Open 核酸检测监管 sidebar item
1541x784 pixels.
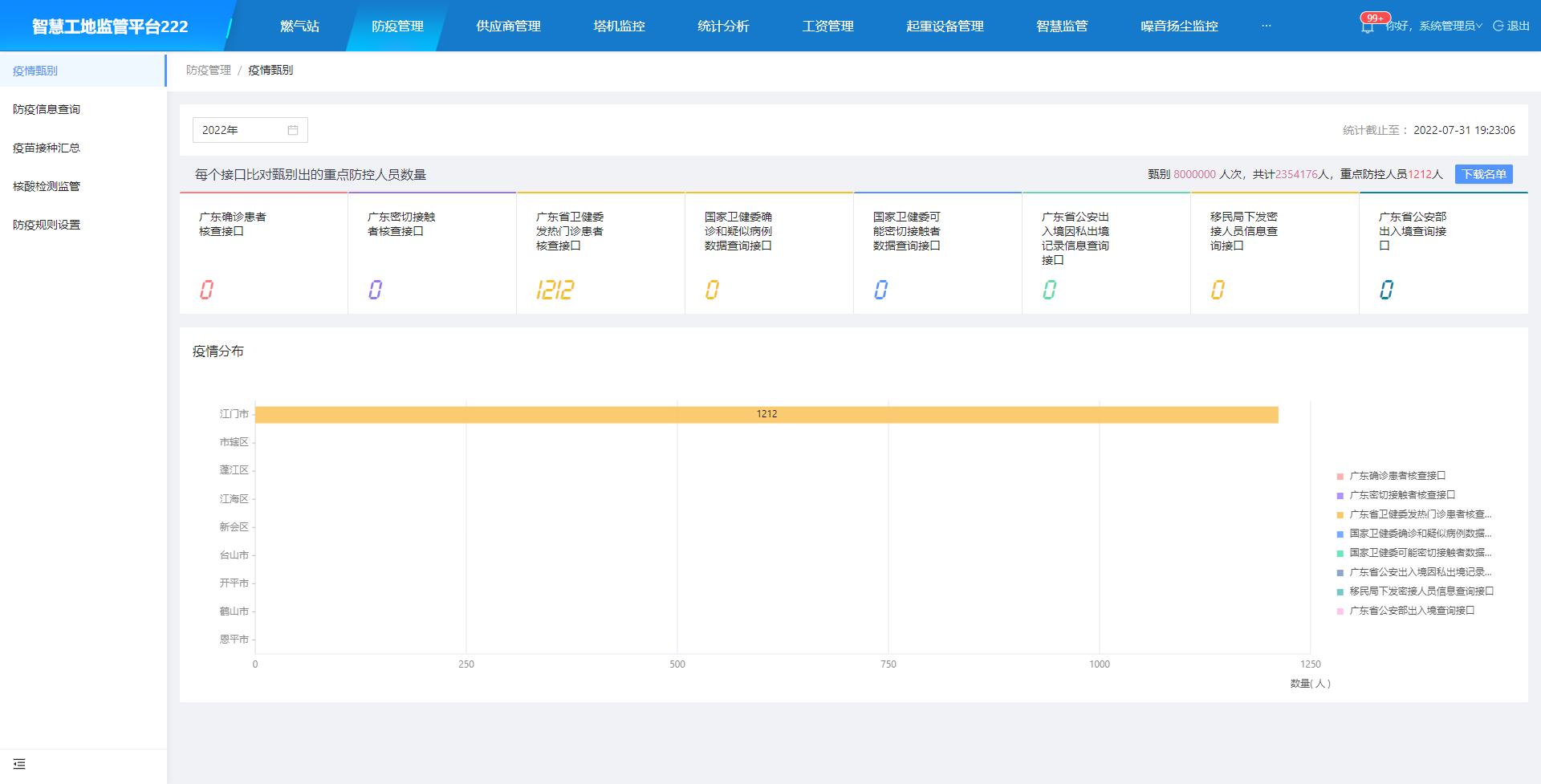pyautogui.click(x=83, y=186)
